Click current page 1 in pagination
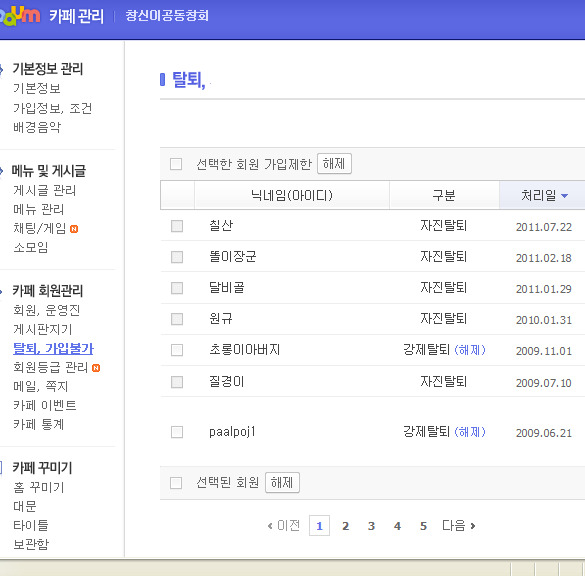Viewport: 585px width, 576px height. point(319,526)
